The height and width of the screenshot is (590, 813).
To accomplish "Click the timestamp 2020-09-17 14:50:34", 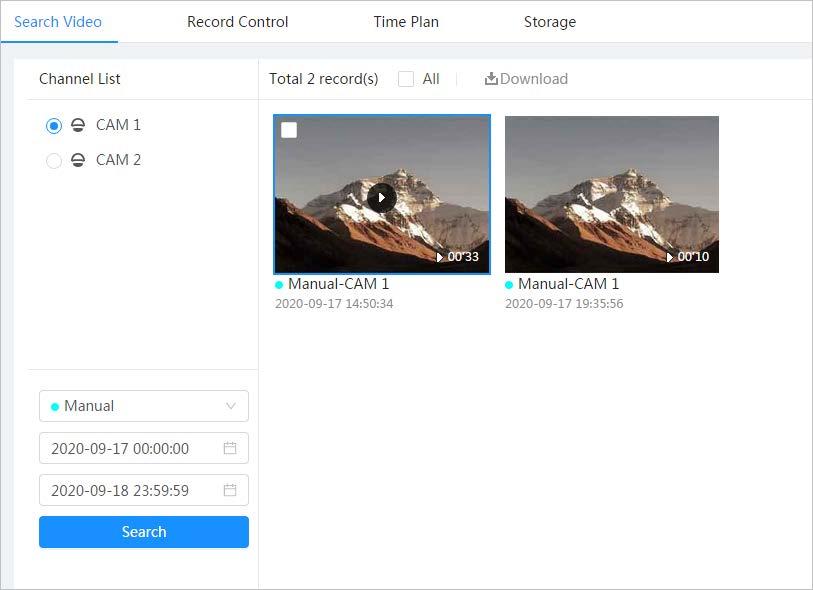I will tap(334, 304).
